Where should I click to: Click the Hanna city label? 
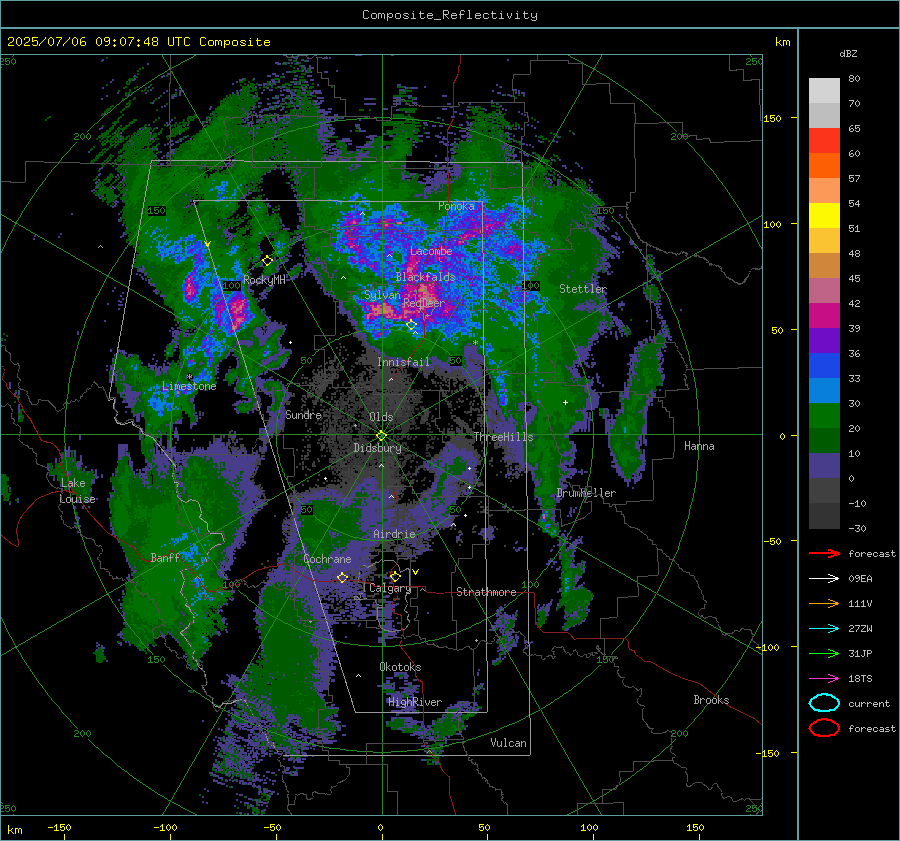tap(699, 446)
